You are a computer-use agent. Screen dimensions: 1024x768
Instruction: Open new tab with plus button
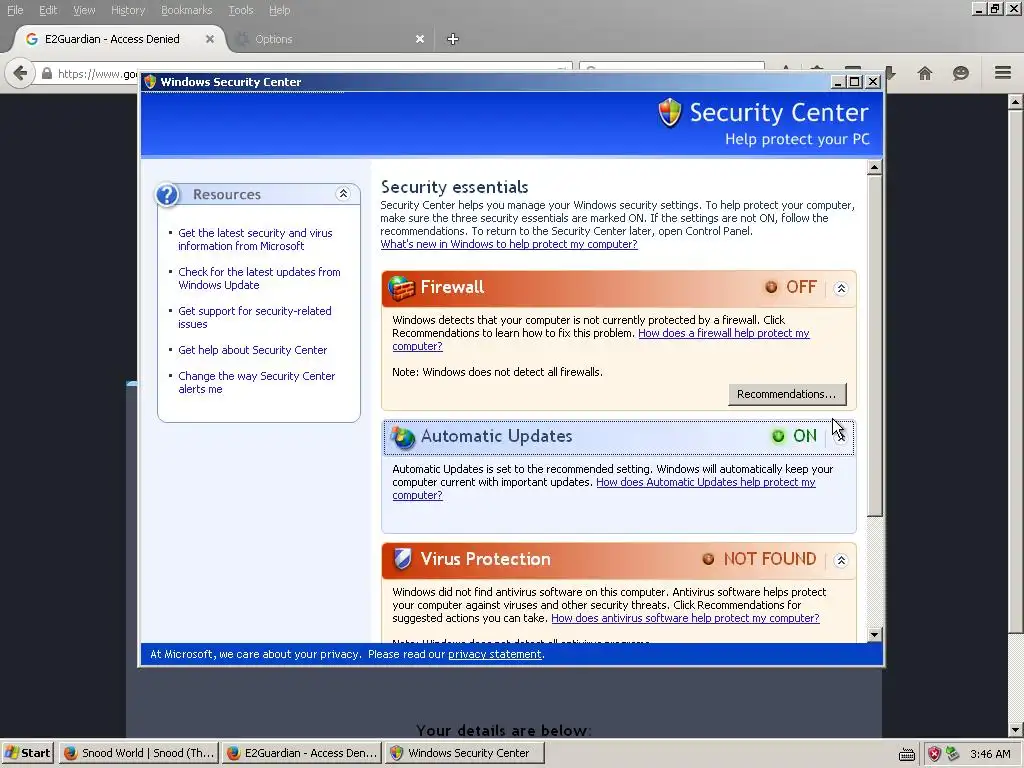pos(453,39)
